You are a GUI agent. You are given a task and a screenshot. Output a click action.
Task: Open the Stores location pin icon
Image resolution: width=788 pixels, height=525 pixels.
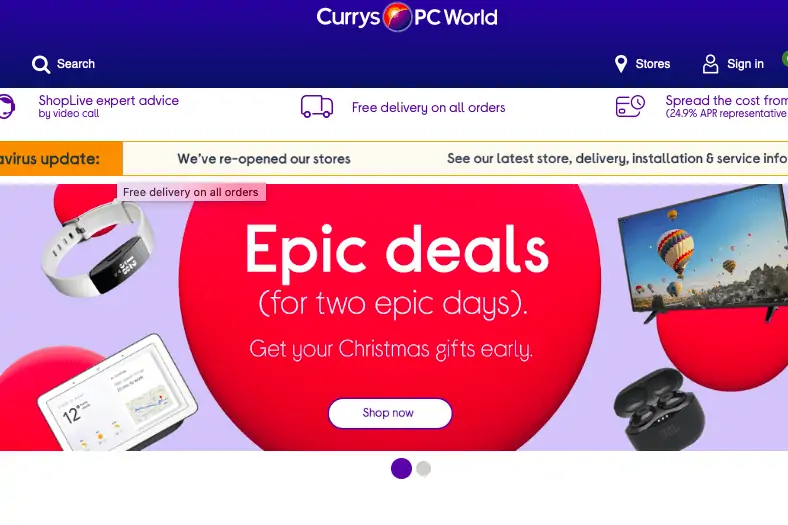pyautogui.click(x=621, y=64)
